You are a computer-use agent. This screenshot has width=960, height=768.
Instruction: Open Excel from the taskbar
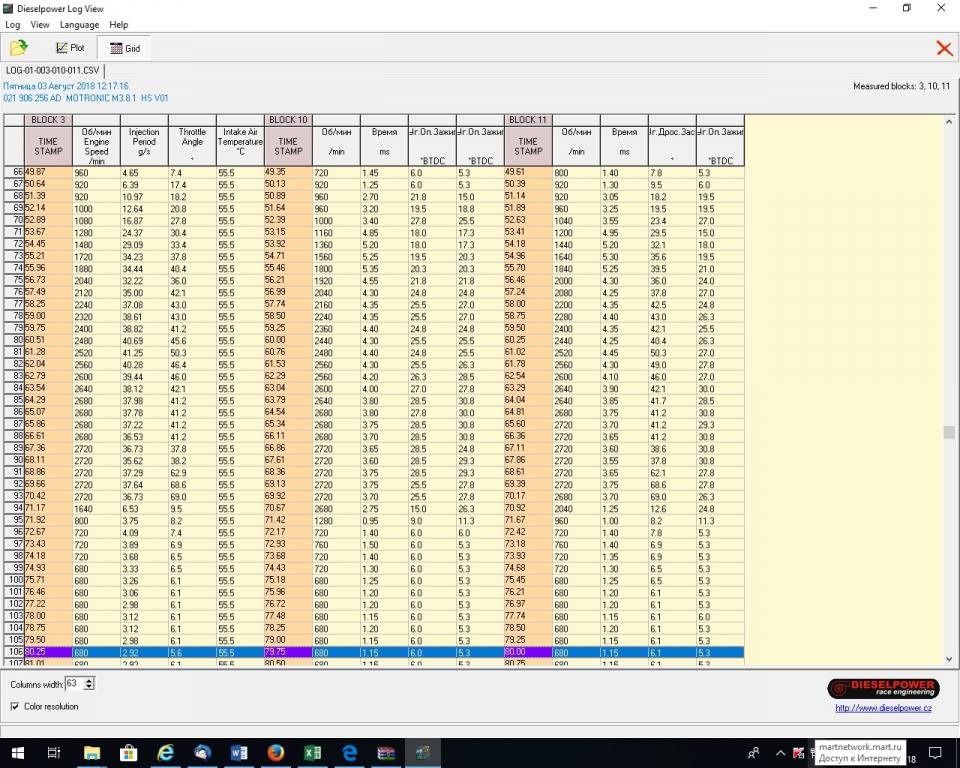(312, 753)
